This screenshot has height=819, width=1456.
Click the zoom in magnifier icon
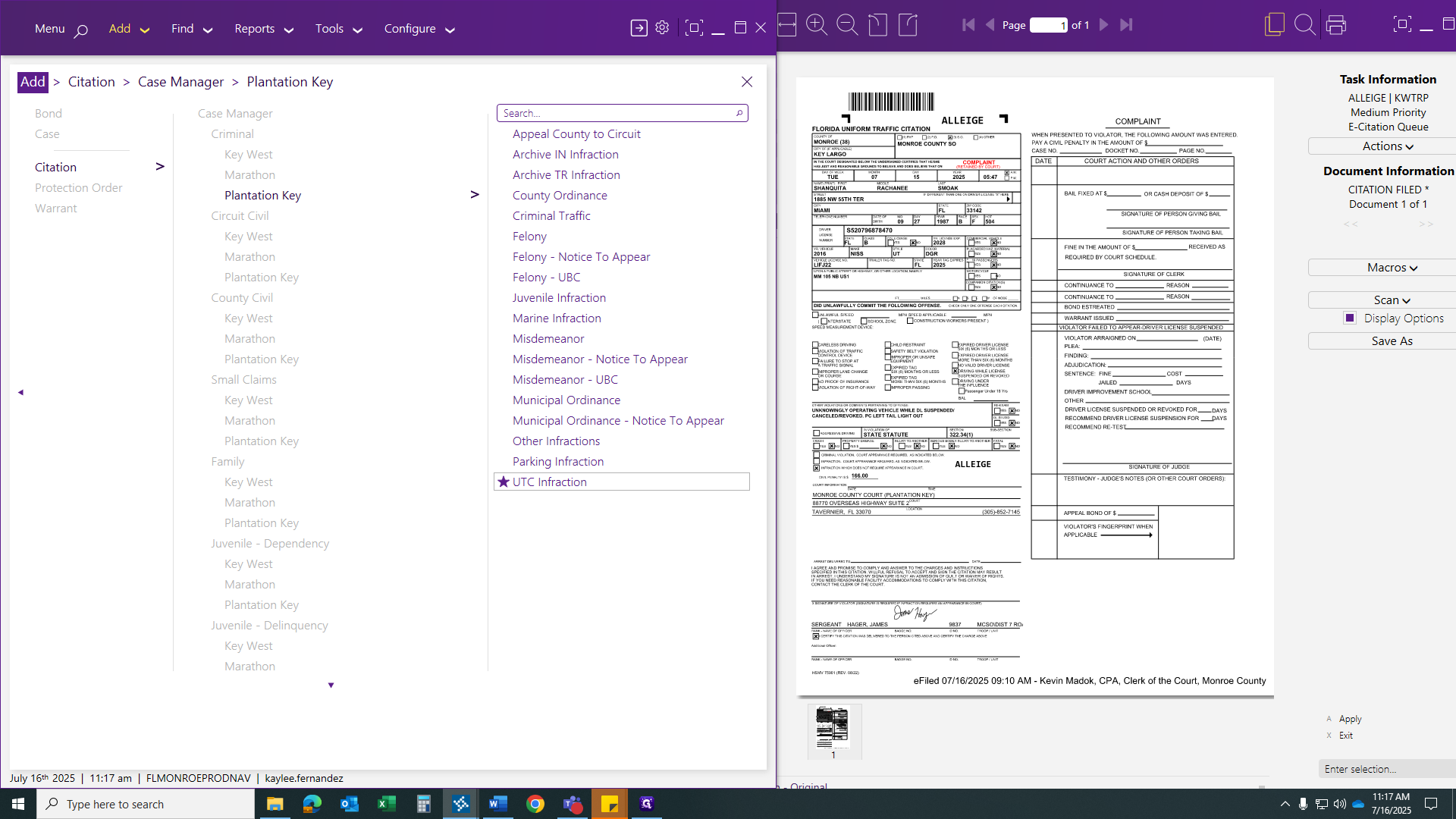(x=817, y=25)
